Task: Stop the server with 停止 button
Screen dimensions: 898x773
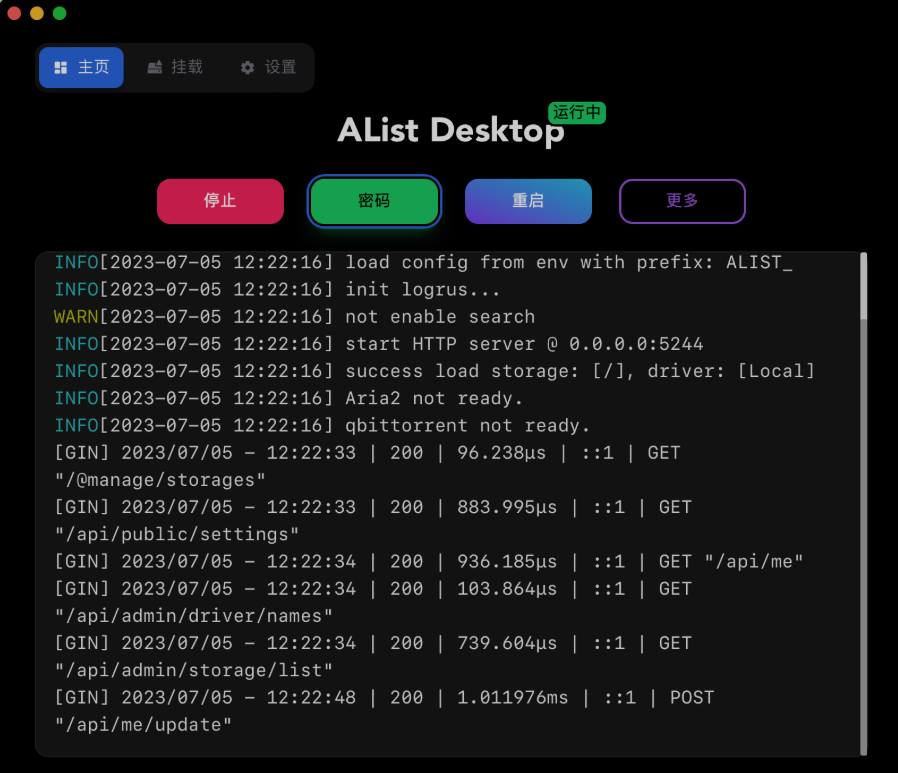Action: coord(220,201)
